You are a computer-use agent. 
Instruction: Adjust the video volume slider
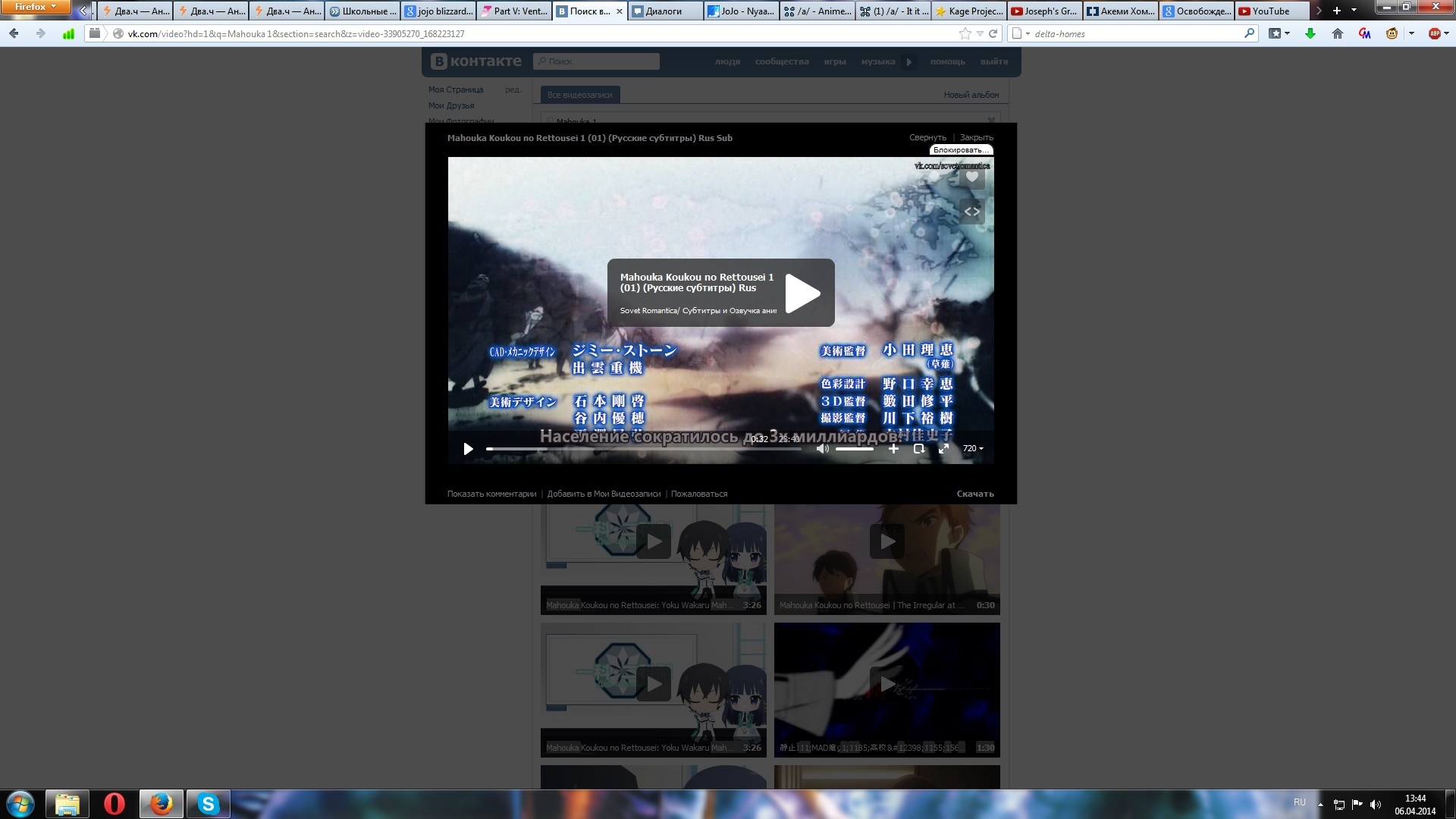point(855,449)
